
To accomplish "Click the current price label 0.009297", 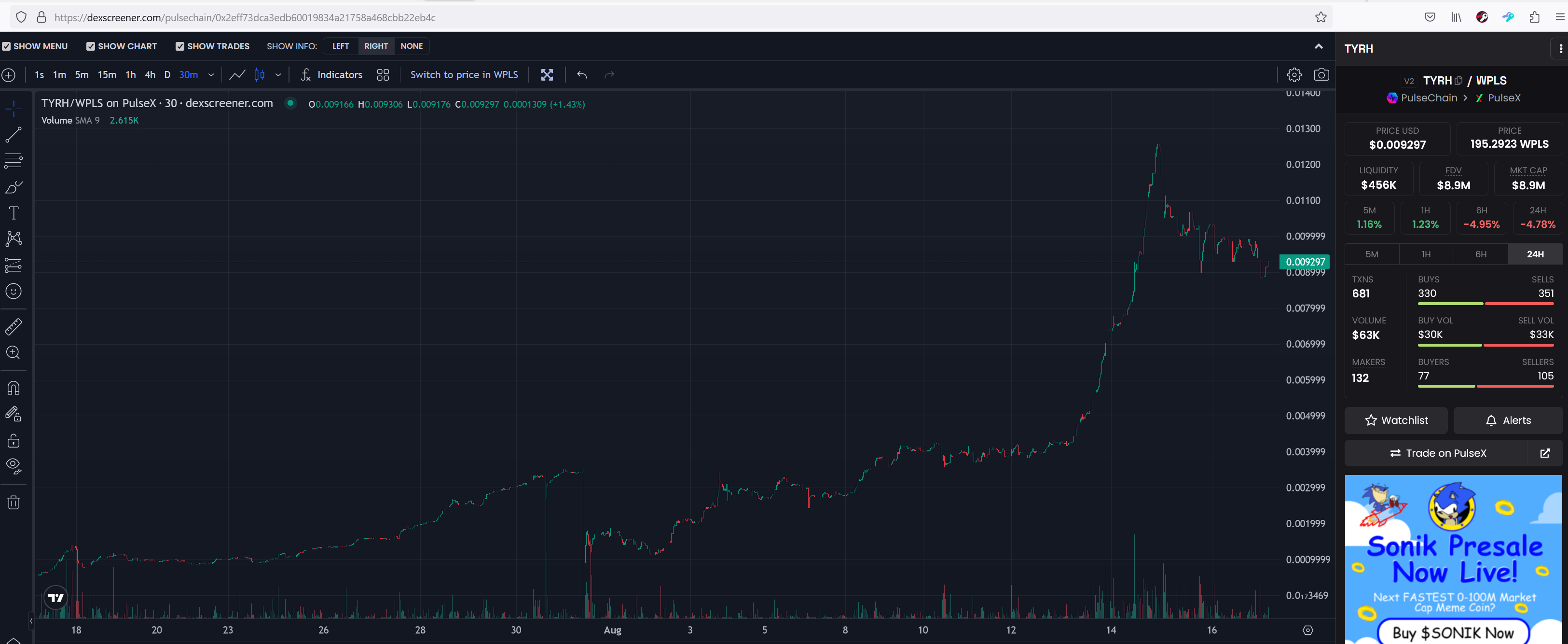I will pos(1305,262).
